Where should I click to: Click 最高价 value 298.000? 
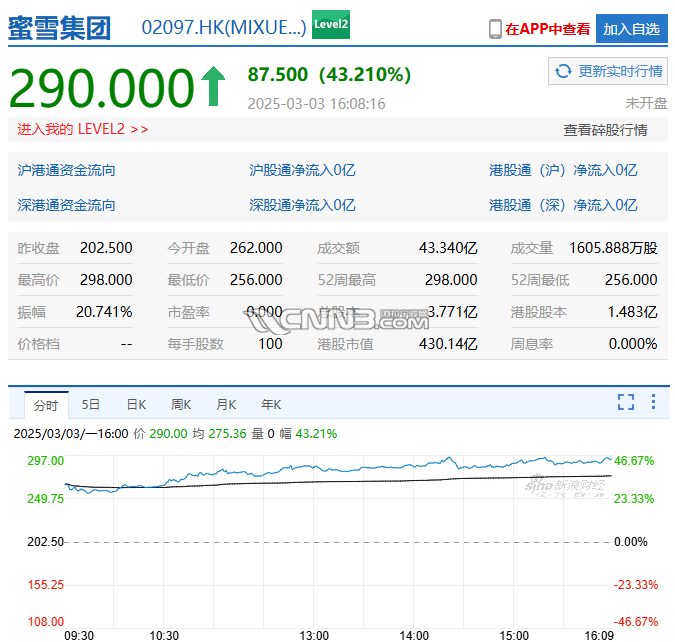pos(106,280)
